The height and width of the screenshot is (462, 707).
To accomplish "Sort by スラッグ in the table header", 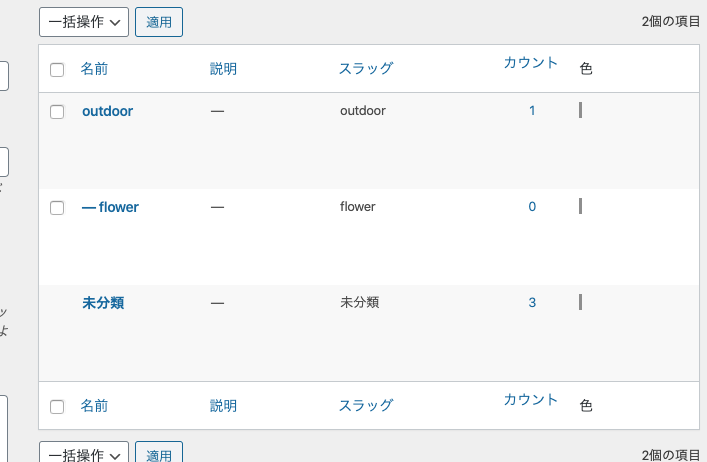I will pyautogui.click(x=366, y=69).
